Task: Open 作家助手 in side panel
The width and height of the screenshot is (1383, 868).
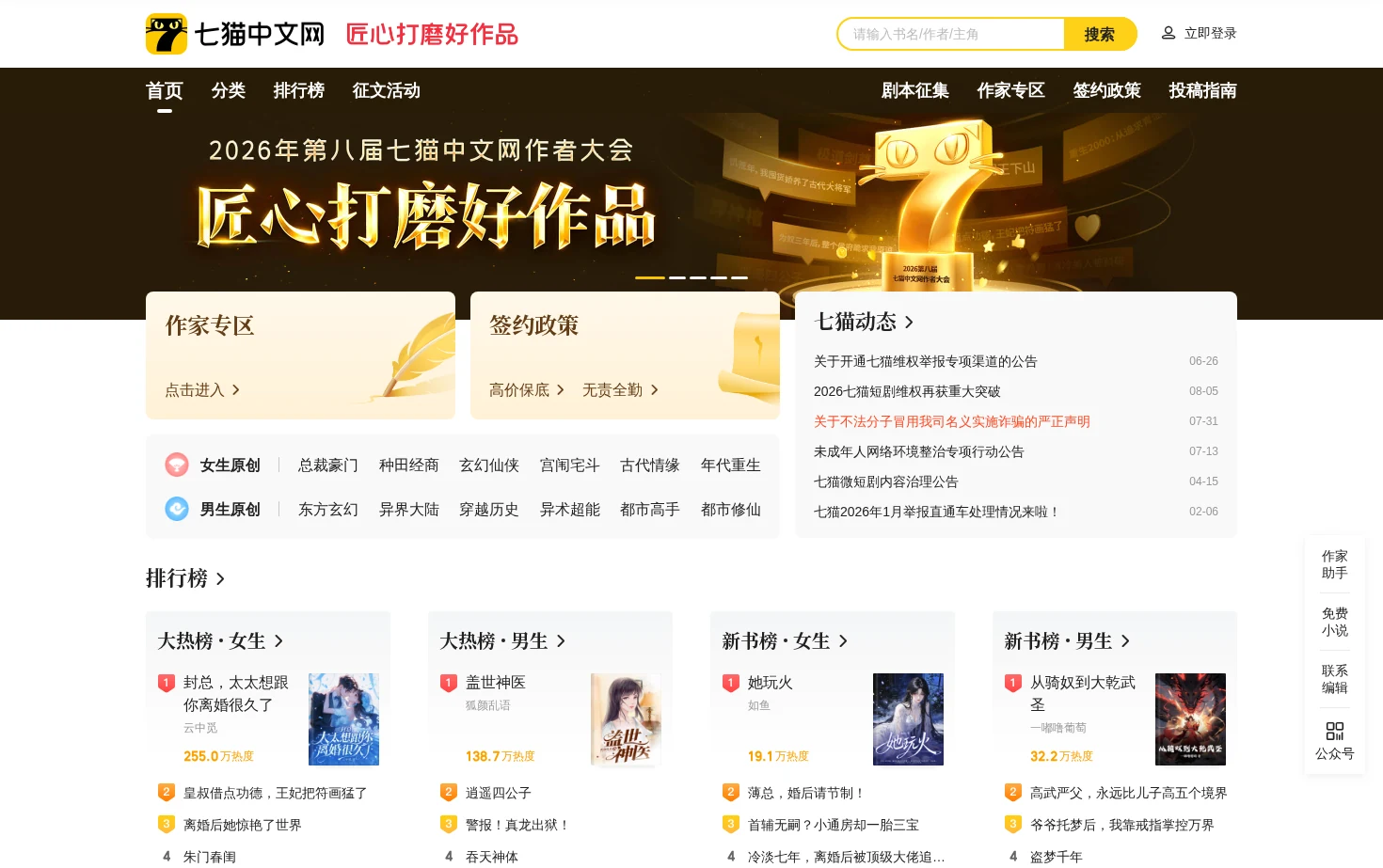Action: [1335, 564]
